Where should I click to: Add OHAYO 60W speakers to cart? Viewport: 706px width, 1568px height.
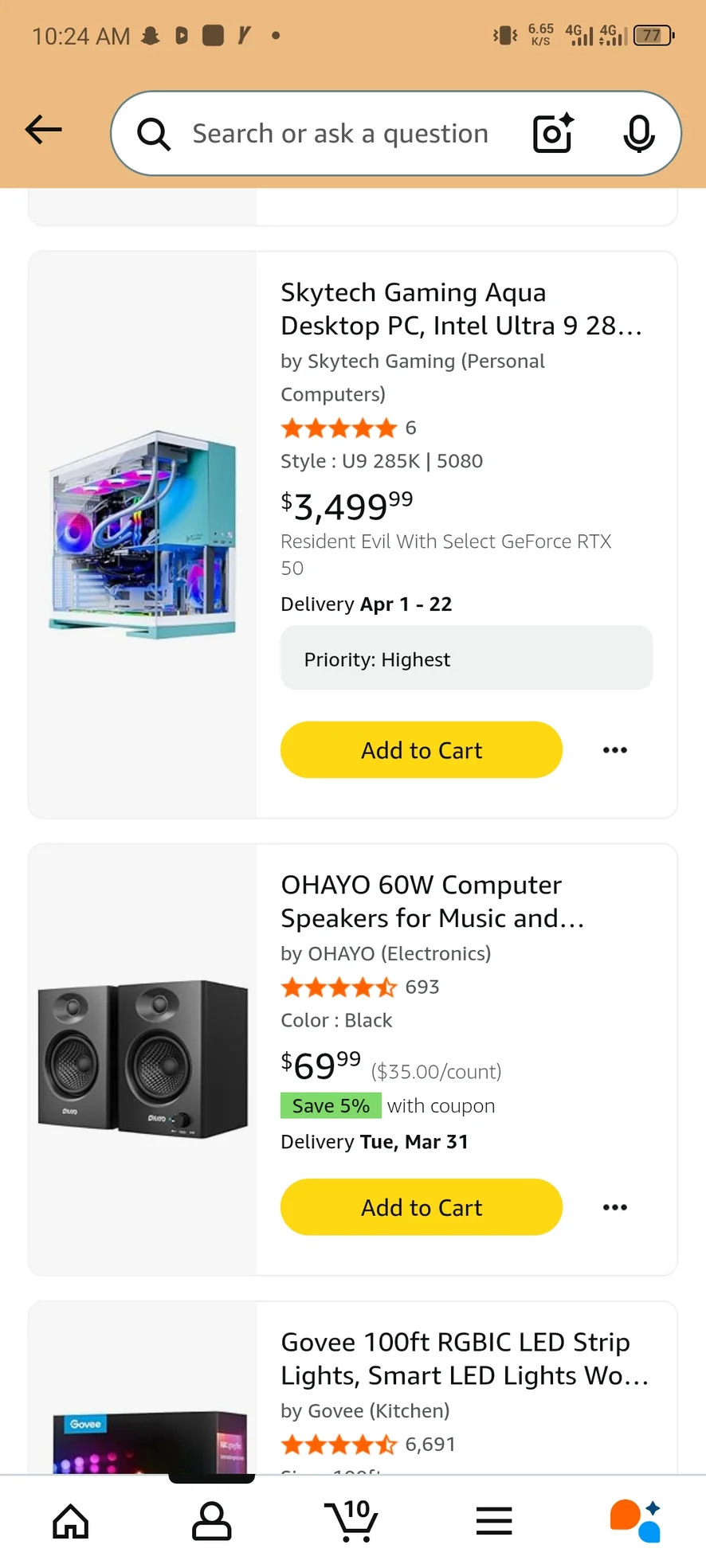422,1207
